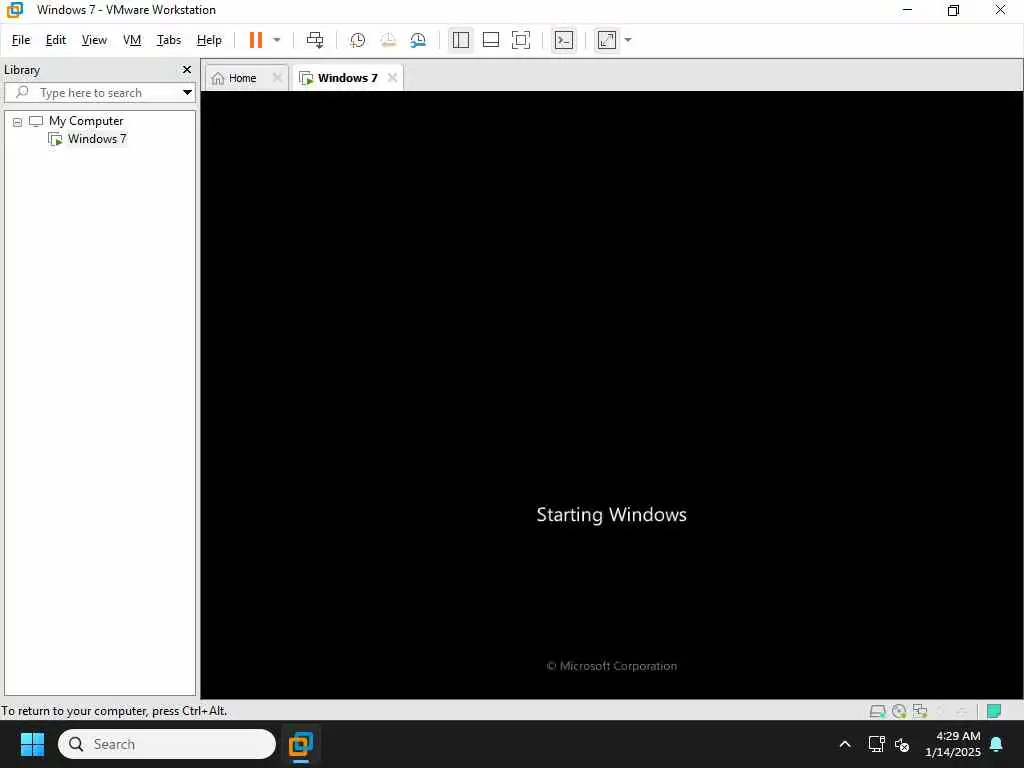Open the Windows Start menu
The width and height of the screenshot is (1024, 768).
coord(32,744)
